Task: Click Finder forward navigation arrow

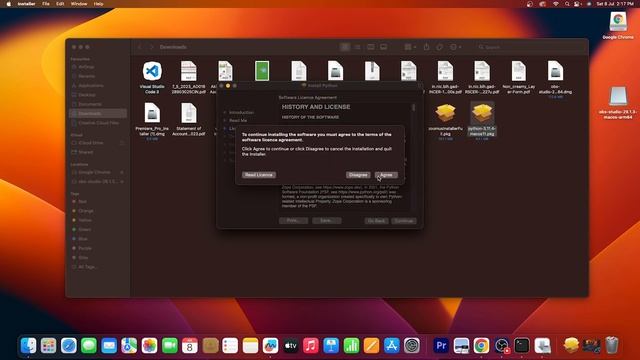Action: point(151,47)
